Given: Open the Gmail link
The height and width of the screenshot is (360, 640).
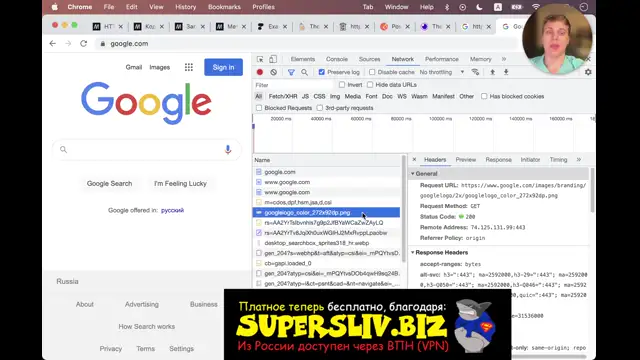Looking at the screenshot, I should (x=133, y=67).
